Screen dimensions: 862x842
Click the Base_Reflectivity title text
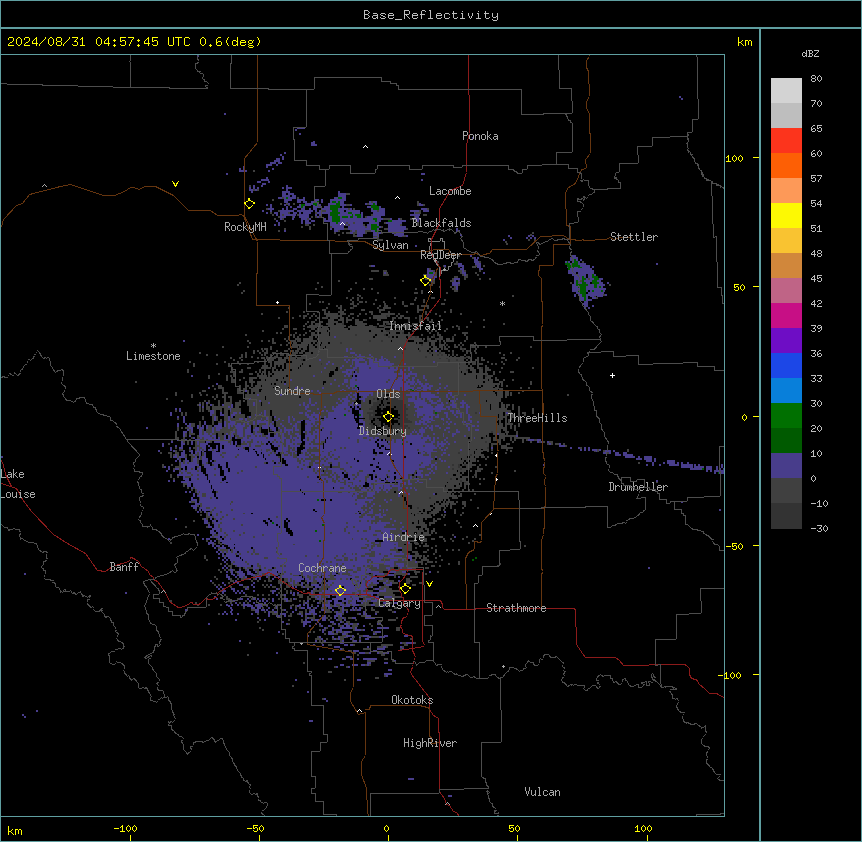(431, 15)
